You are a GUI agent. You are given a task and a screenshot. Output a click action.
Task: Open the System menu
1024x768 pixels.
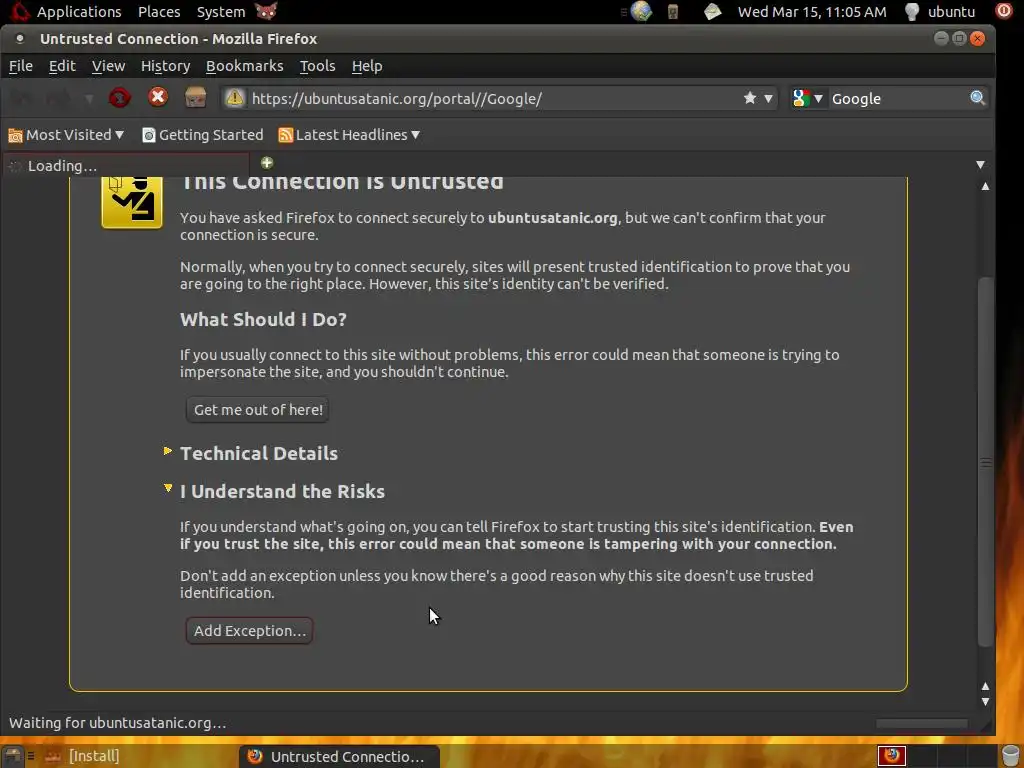click(x=221, y=12)
